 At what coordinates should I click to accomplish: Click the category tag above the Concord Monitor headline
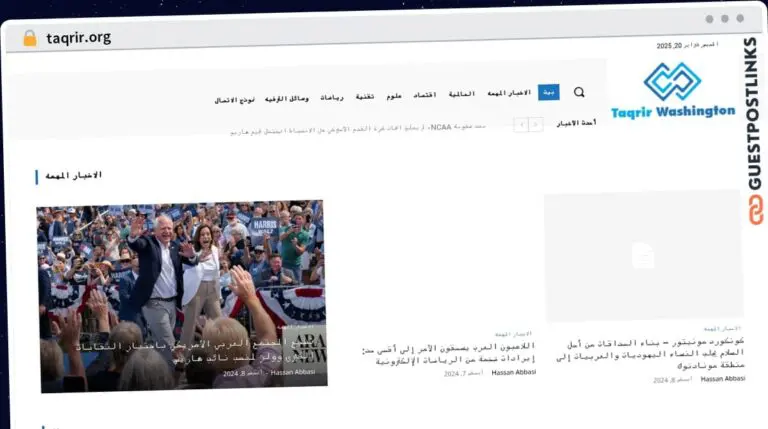pyautogui.click(x=722, y=329)
